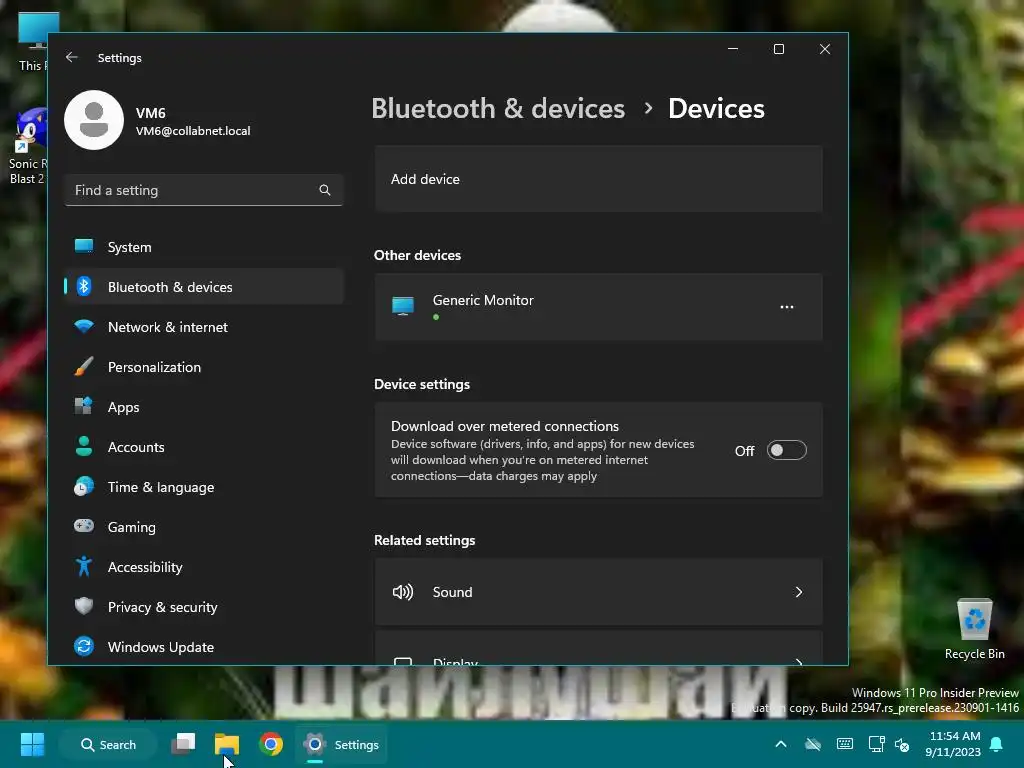Open Task View from the taskbar

[x=184, y=744]
